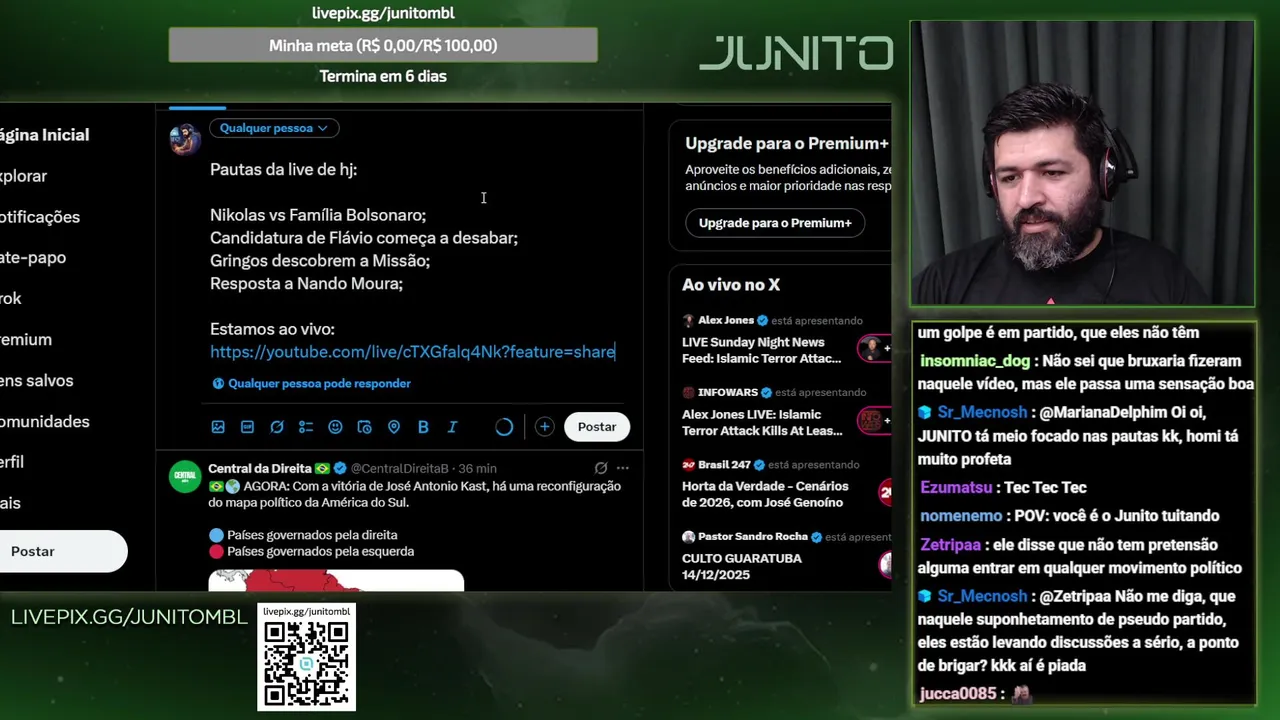Screen dimensions: 1280x720
Task: Click the '36 min' post timestamp
Action: 478,468
